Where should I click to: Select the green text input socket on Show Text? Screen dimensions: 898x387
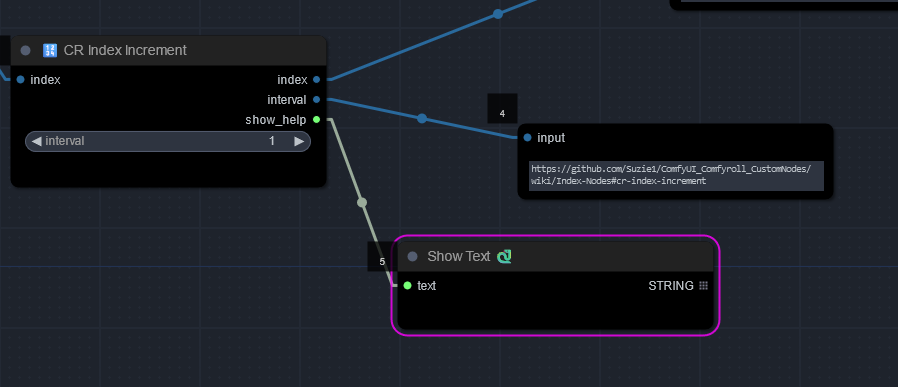(407, 285)
